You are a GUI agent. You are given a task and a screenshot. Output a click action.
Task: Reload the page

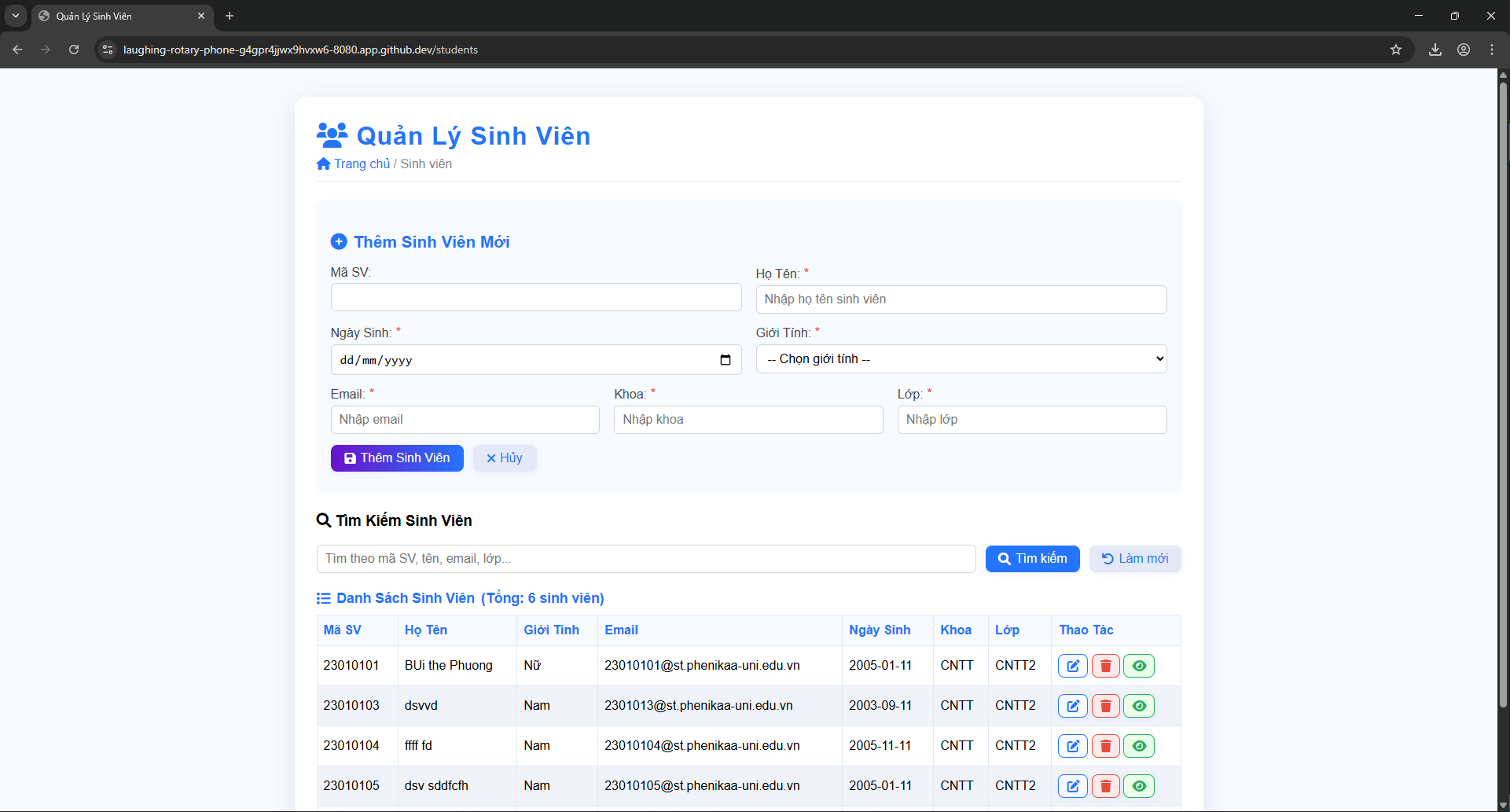tap(74, 50)
